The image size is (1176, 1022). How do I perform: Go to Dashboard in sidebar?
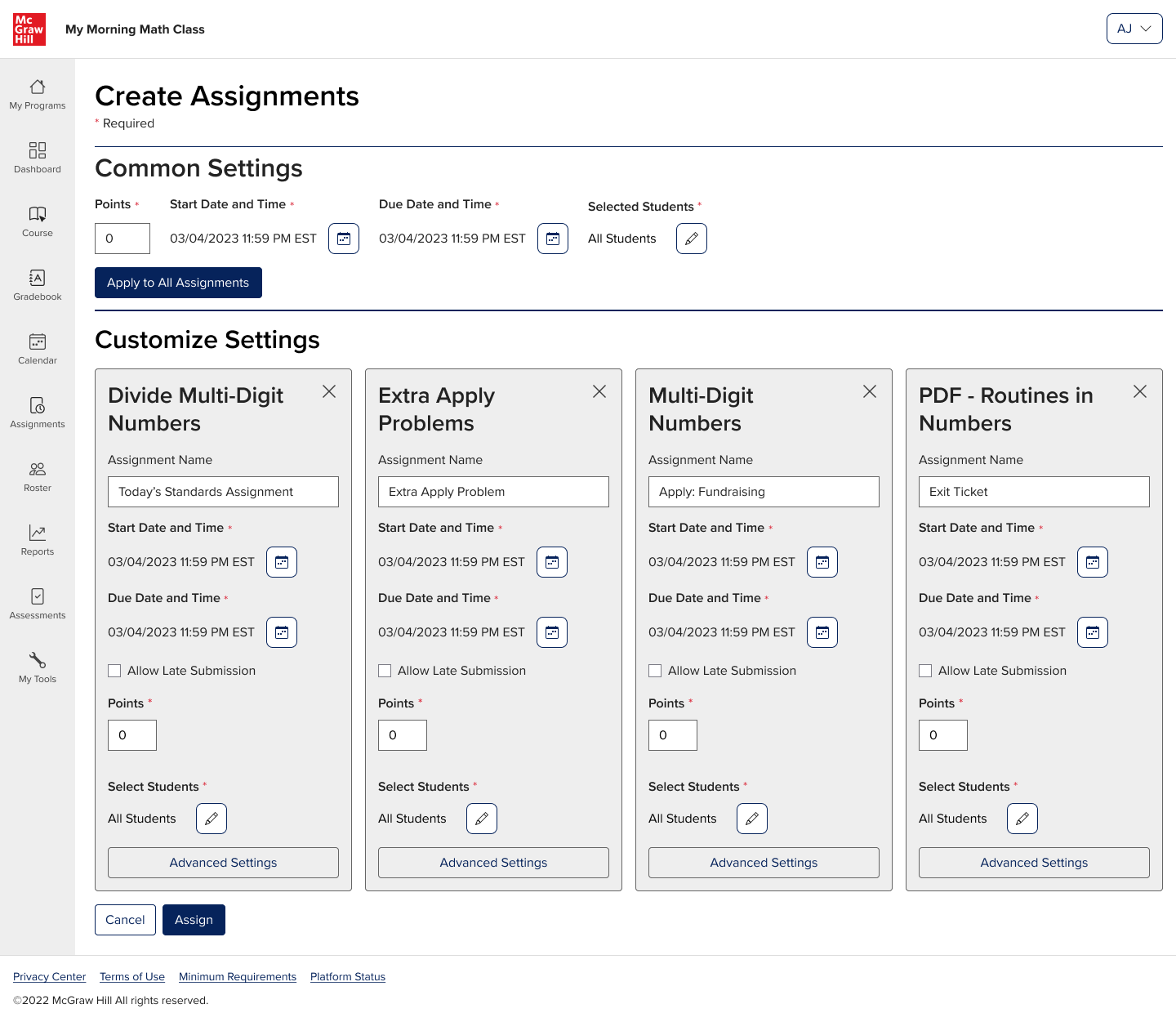point(38,158)
